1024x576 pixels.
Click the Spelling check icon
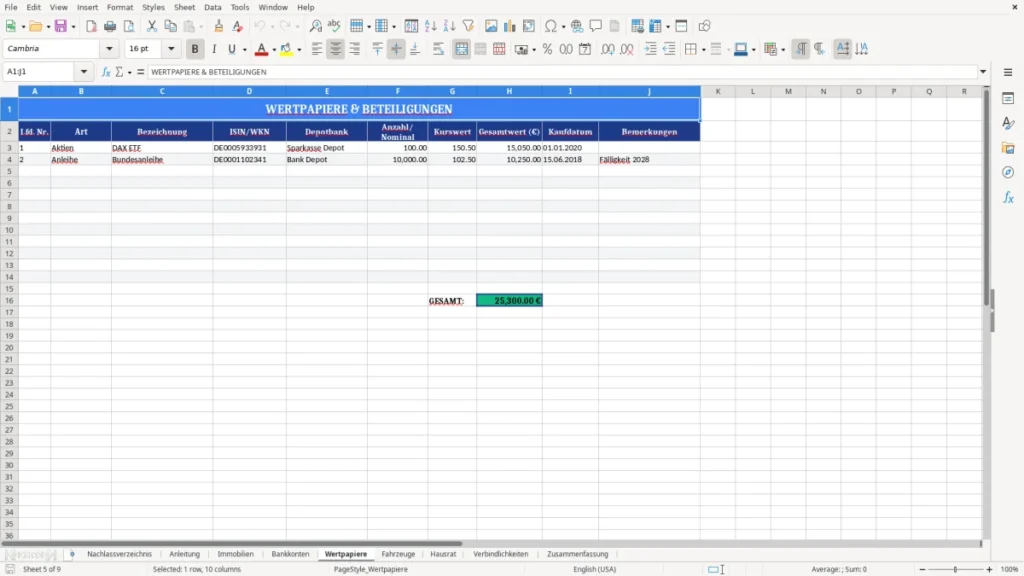point(334,26)
